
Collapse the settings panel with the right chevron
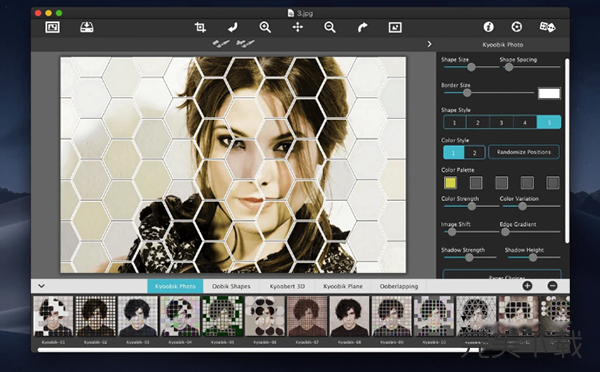pos(429,44)
